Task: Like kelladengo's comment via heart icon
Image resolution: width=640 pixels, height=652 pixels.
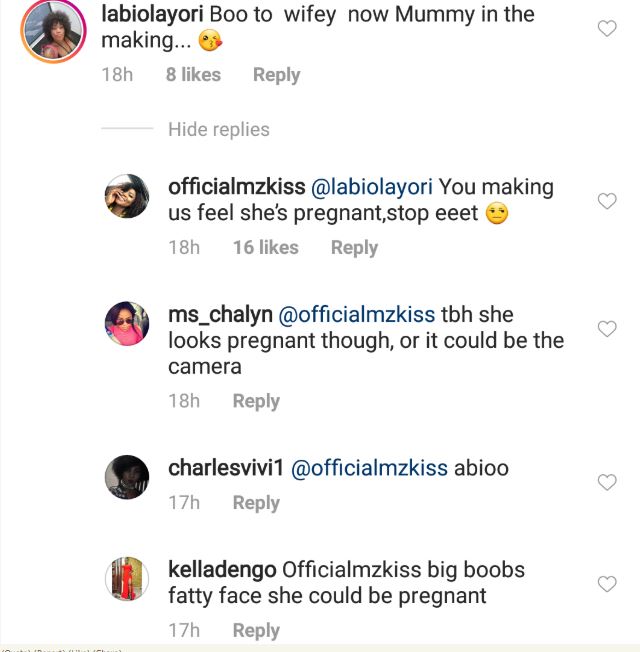Action: (606, 584)
